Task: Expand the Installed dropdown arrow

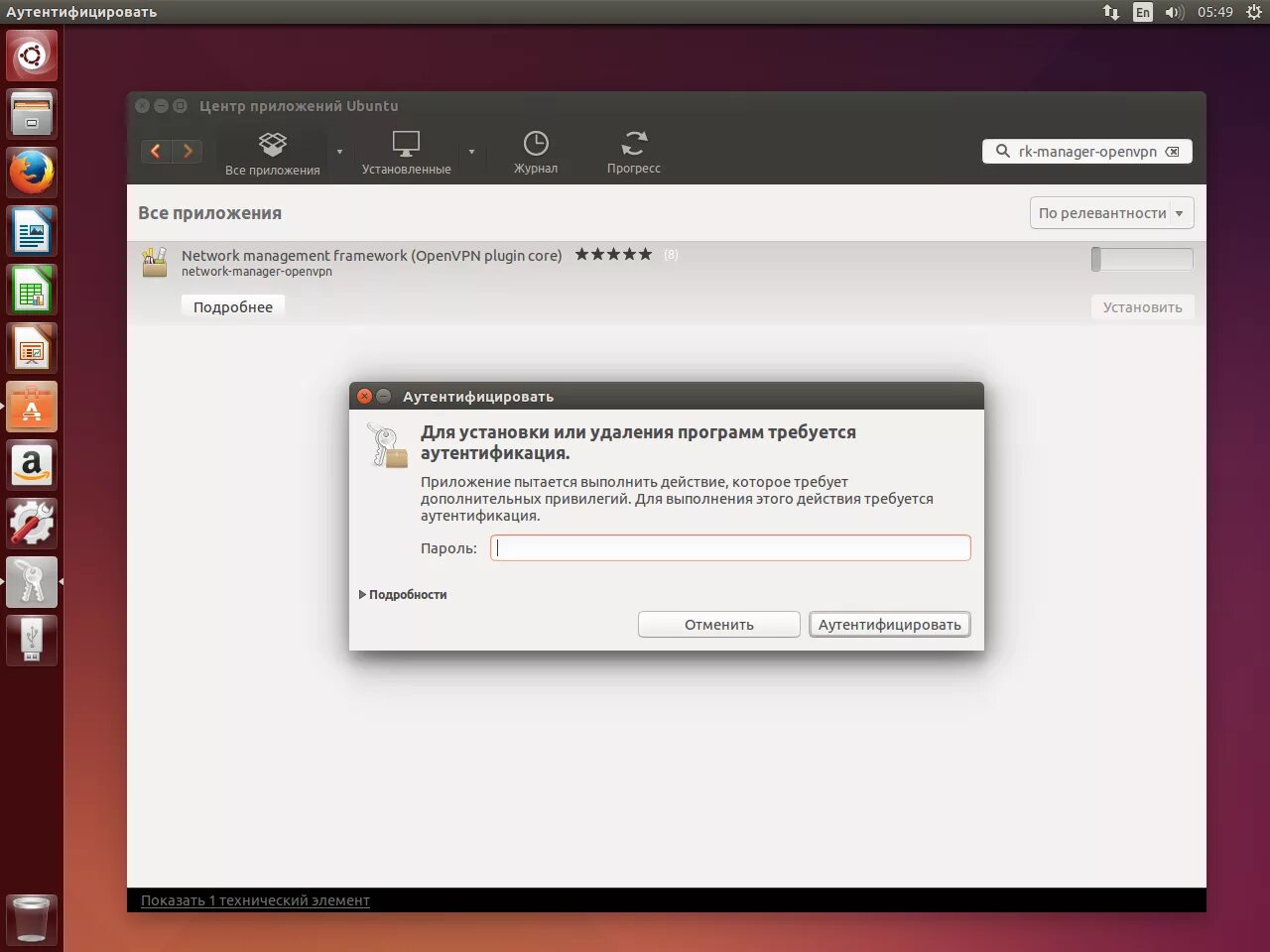Action: click(x=471, y=152)
